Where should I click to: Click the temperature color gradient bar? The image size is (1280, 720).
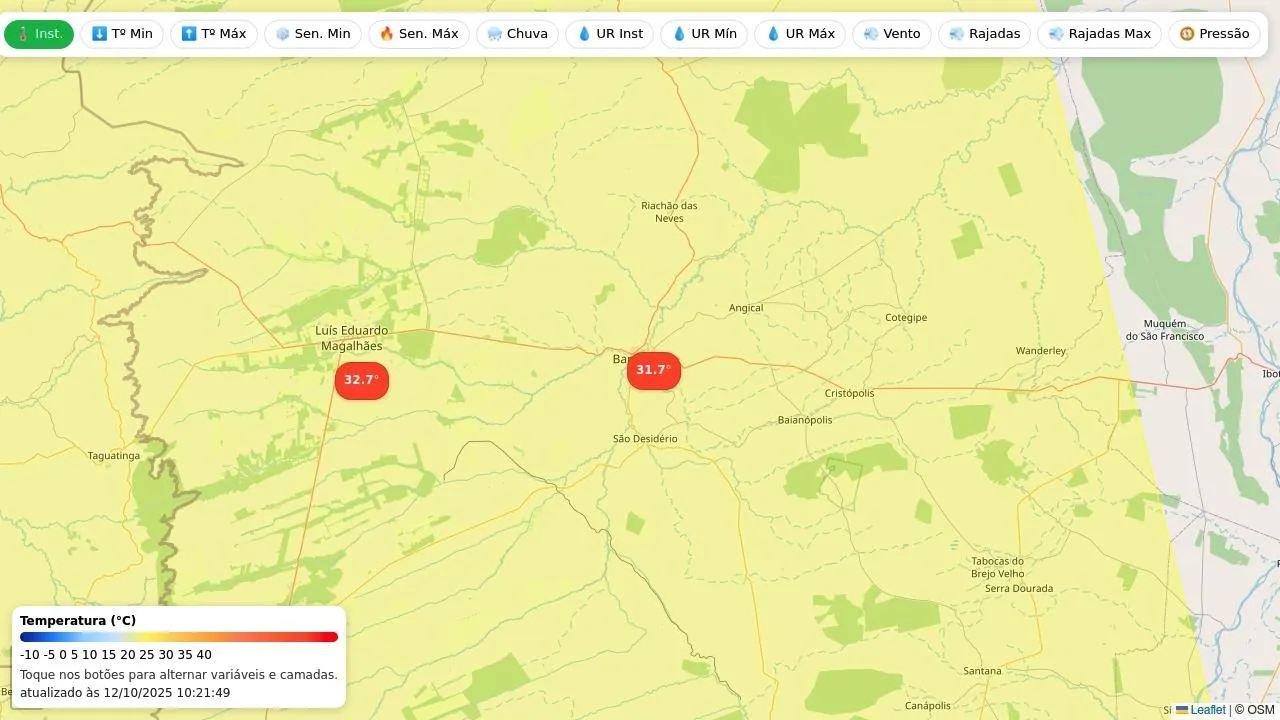(x=179, y=637)
